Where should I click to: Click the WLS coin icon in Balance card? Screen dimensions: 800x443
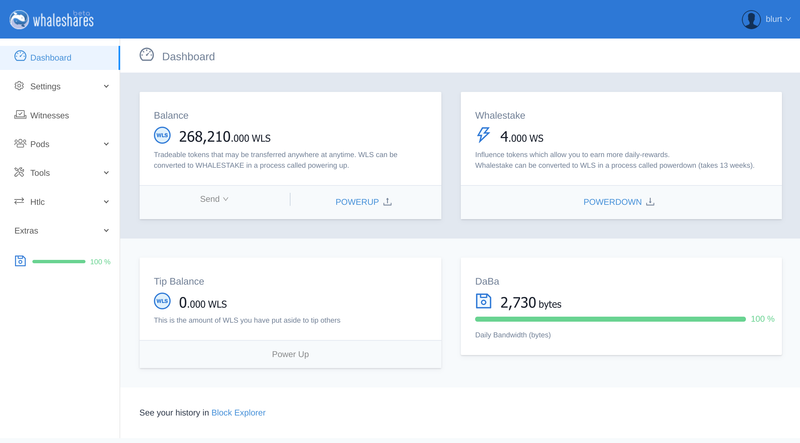162,136
